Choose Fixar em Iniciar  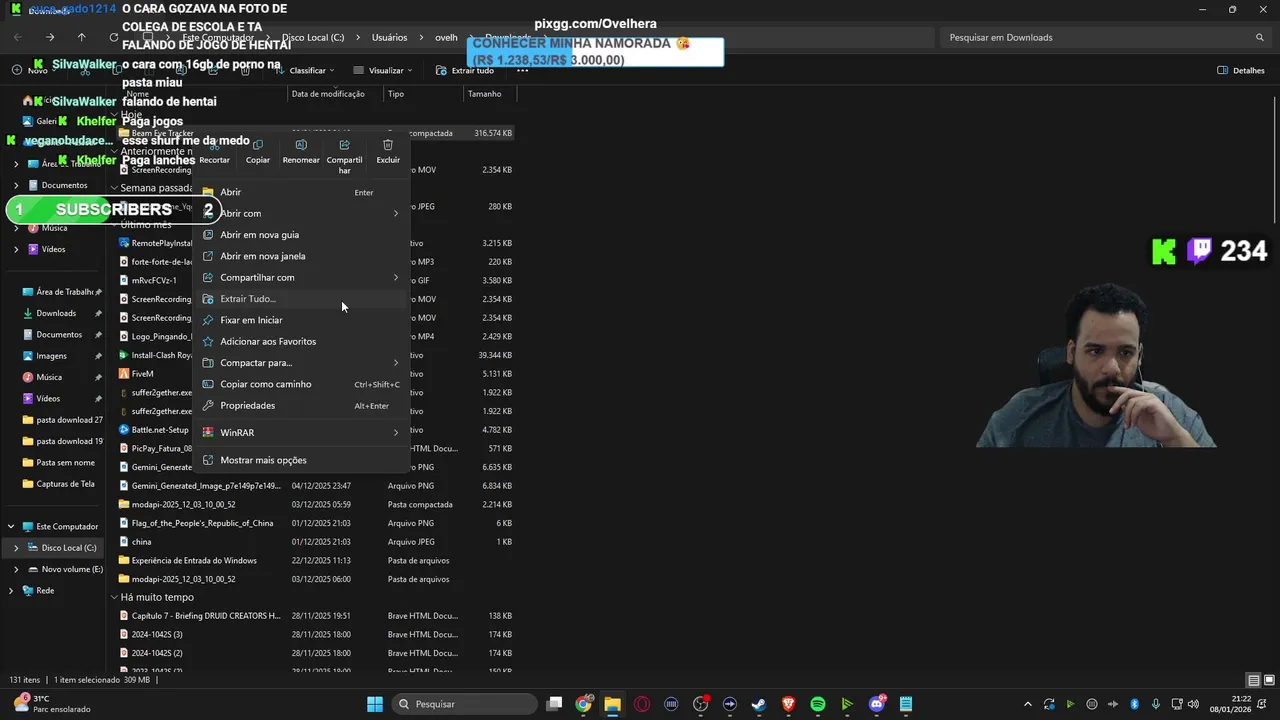301,320
